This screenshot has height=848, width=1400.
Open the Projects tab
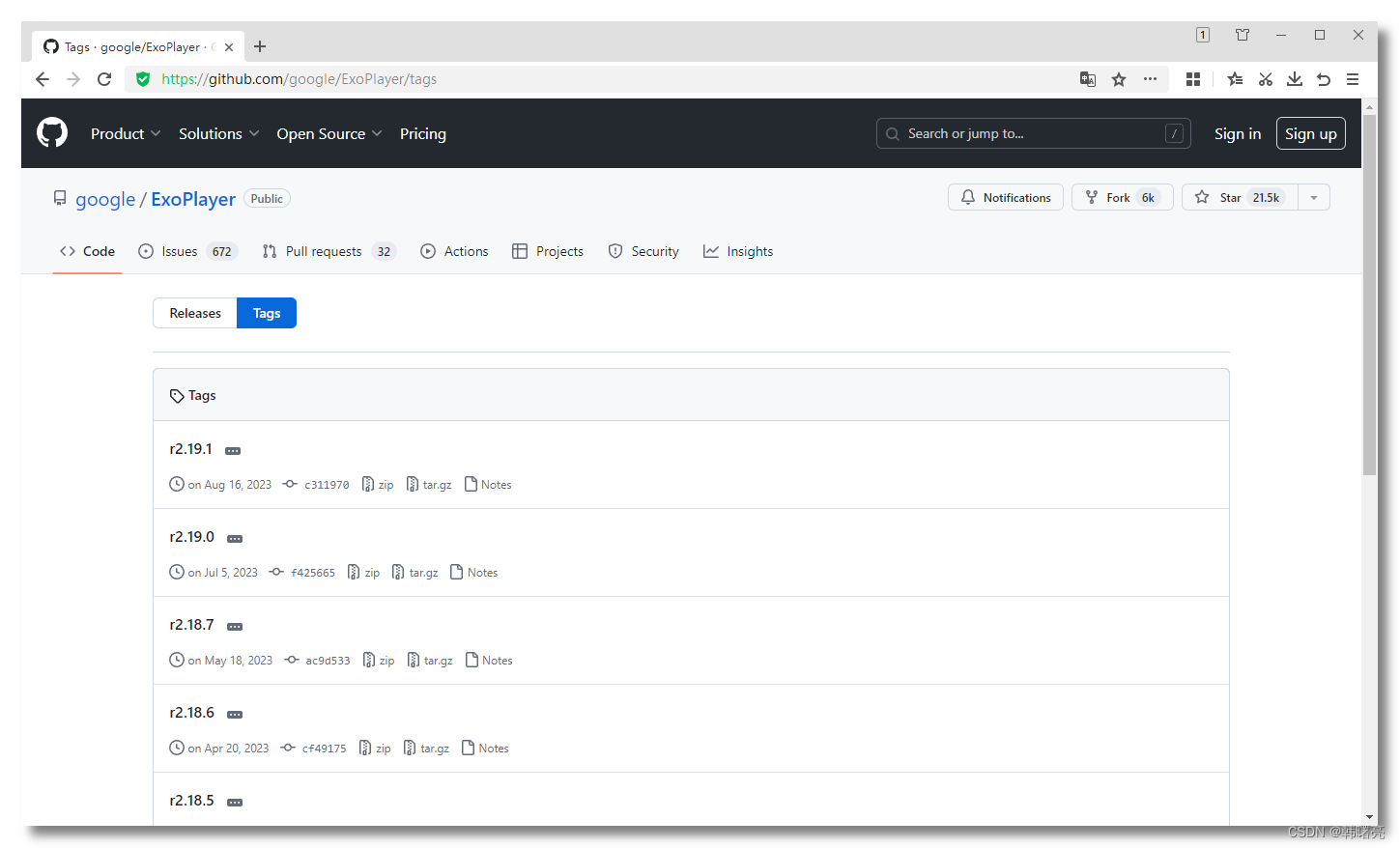click(x=548, y=251)
